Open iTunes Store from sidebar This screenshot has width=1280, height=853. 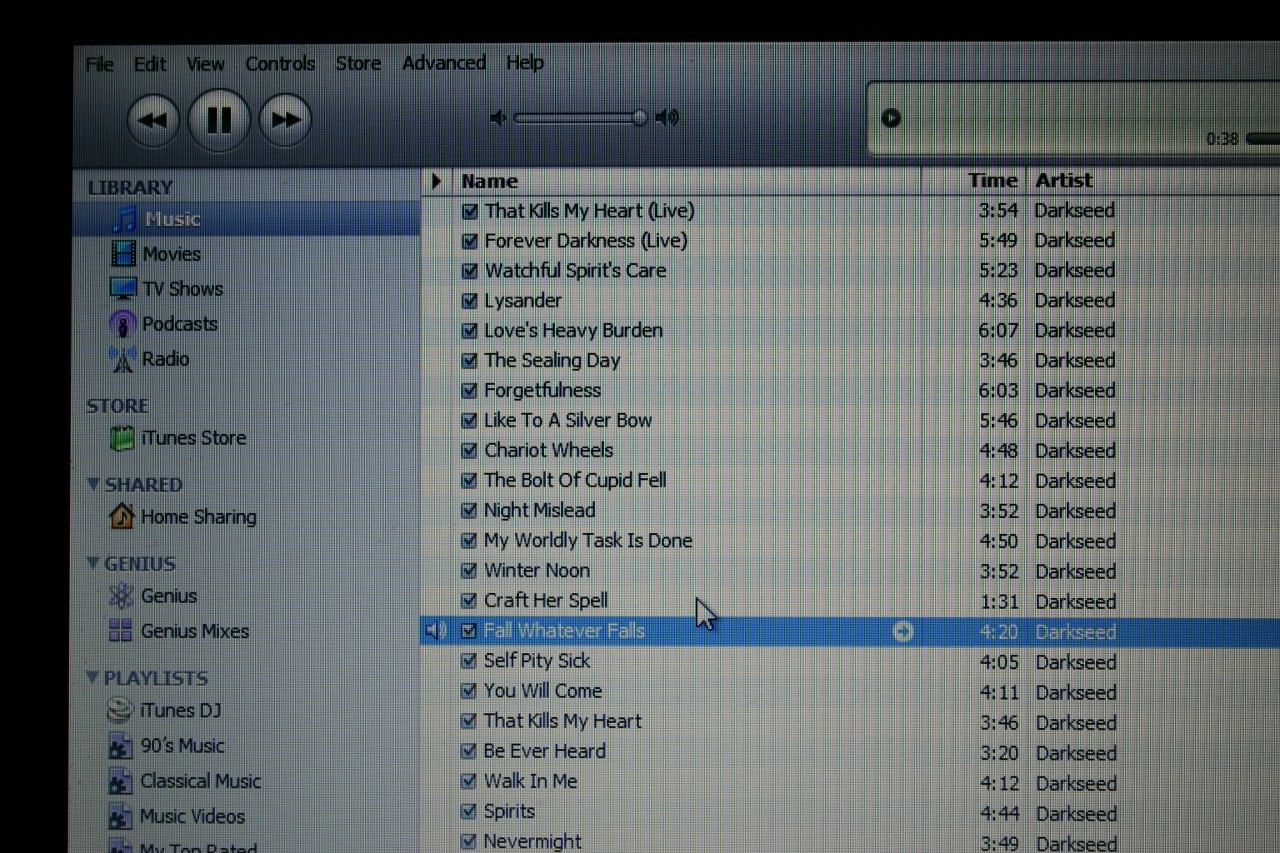(x=177, y=438)
